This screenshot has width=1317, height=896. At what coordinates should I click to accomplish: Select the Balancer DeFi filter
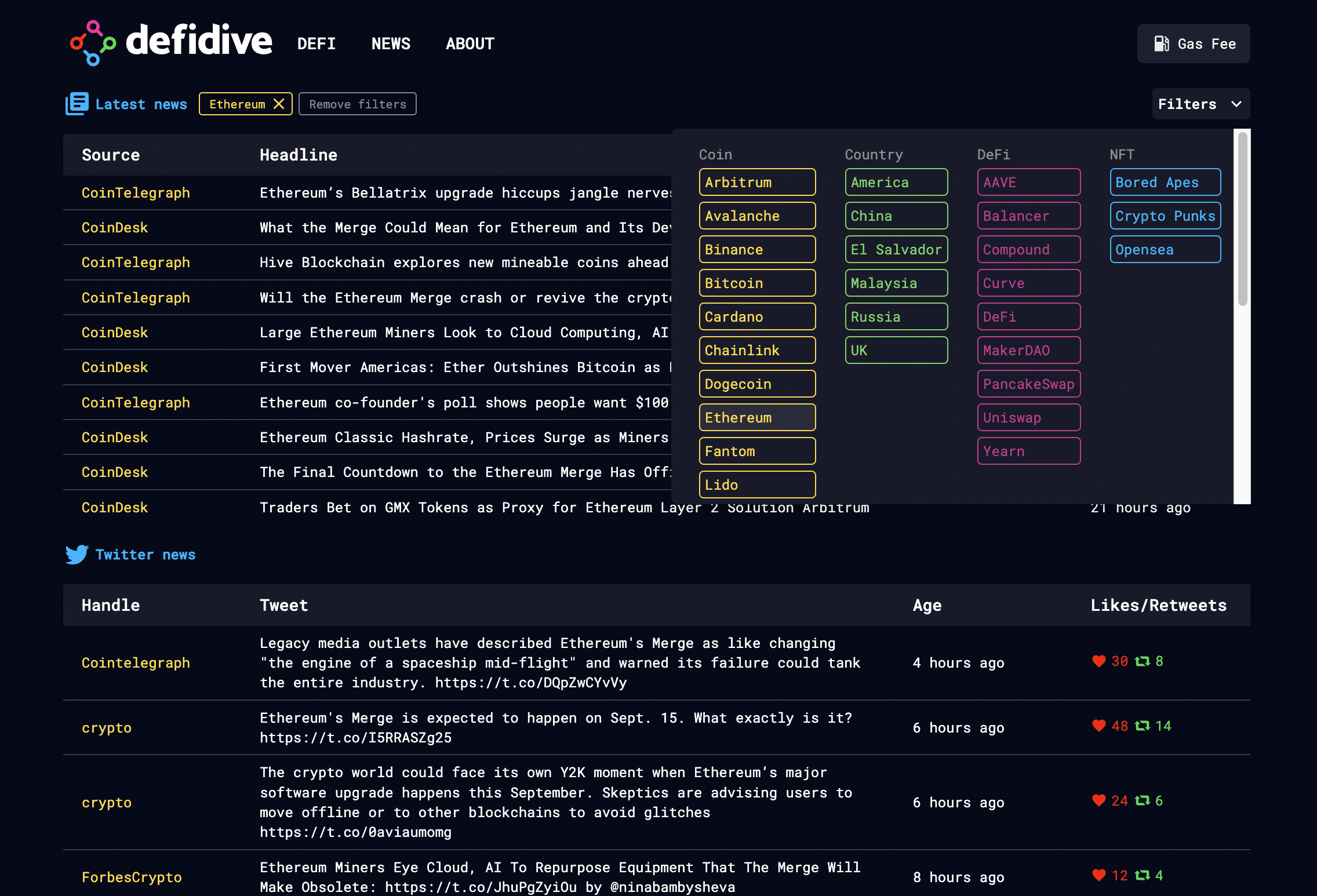[1029, 216]
